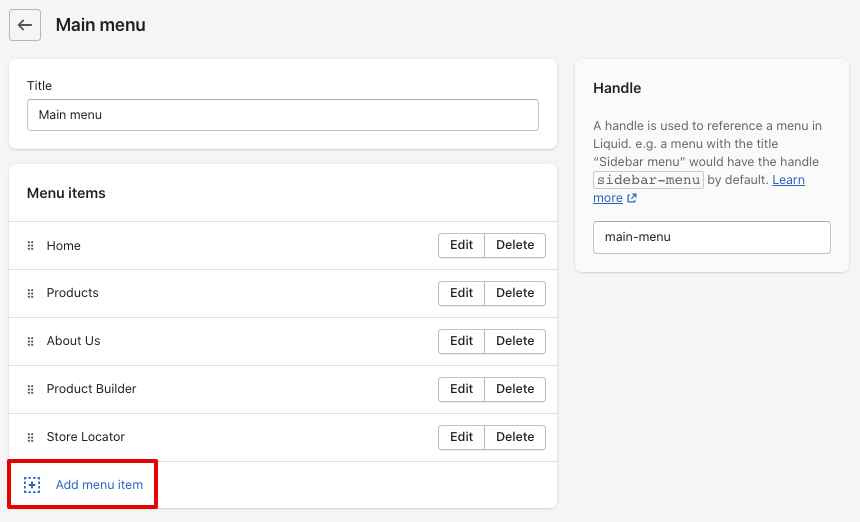
Task: Click the drag handle beside Home
Action: [30, 246]
